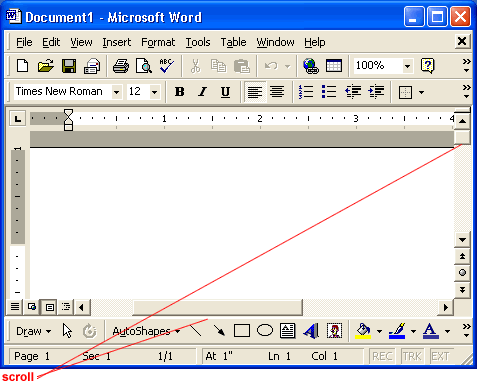Viewport: 477px width, 381px height.
Task: Insert a Text Box from Drawing toolbar
Action: click(287, 331)
